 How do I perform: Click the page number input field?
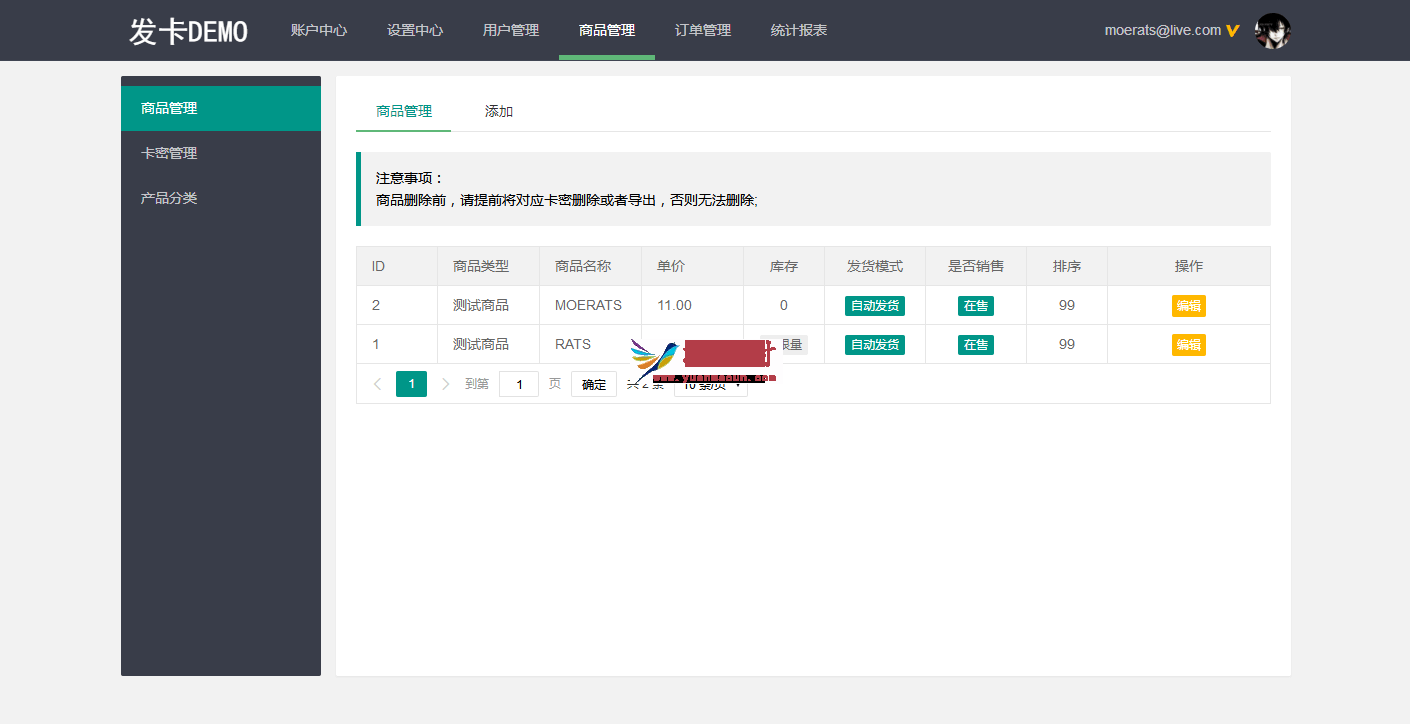pos(519,384)
